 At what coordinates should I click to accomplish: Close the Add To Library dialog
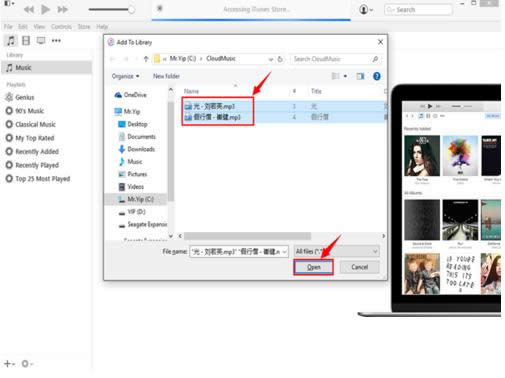pos(380,42)
